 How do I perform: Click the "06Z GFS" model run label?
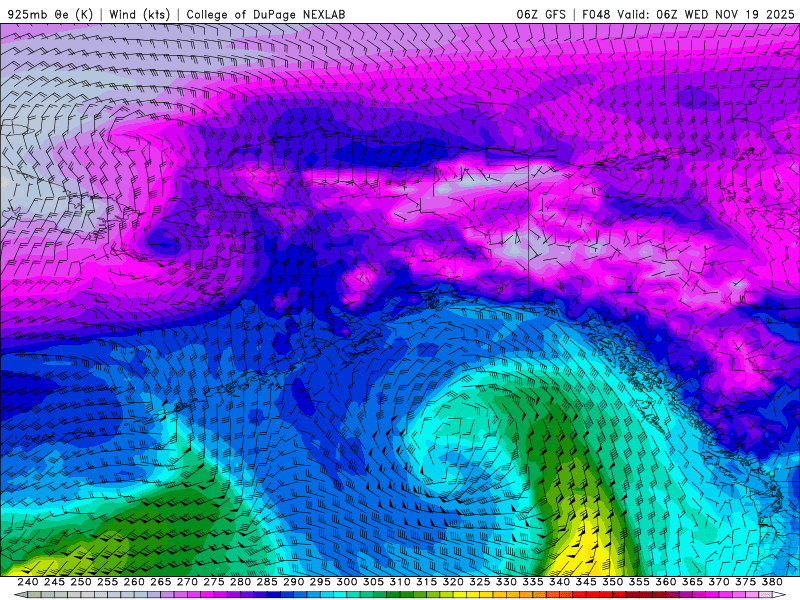pos(541,14)
